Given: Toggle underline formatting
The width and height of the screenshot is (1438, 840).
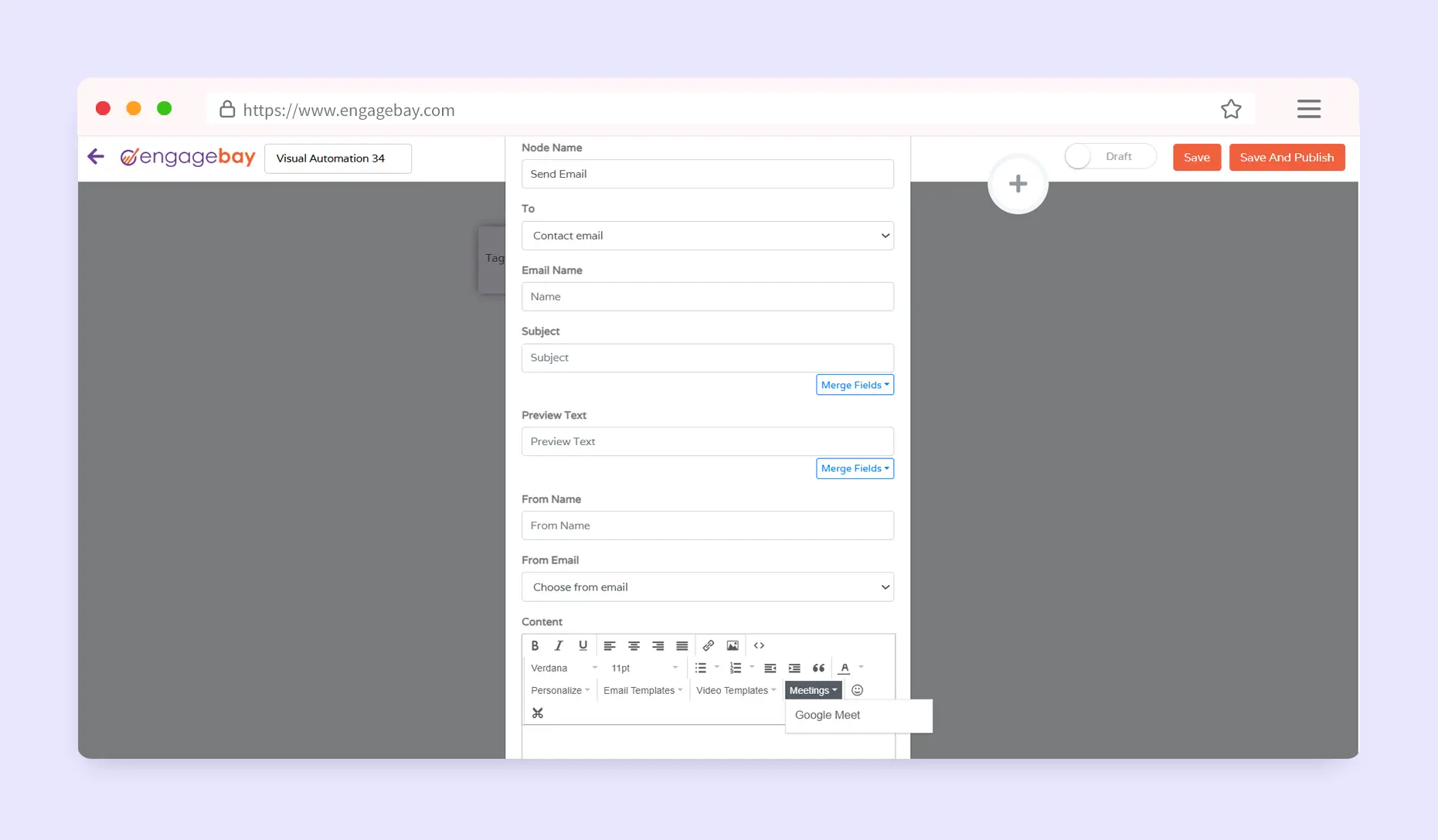Looking at the screenshot, I should click(x=583, y=645).
